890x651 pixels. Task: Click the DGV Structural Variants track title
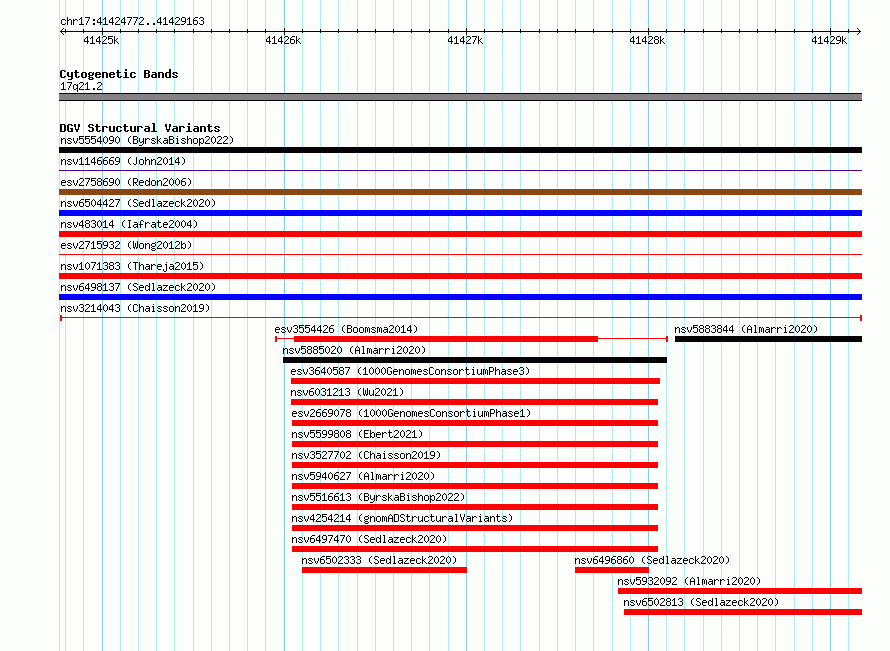[140, 128]
